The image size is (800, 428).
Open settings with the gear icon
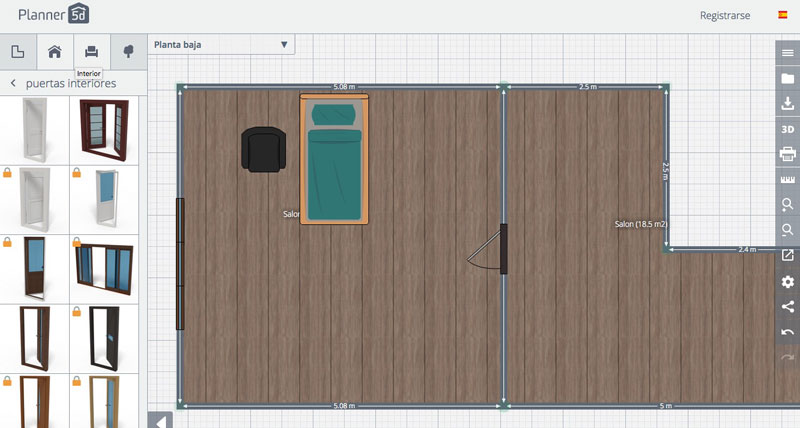787,282
